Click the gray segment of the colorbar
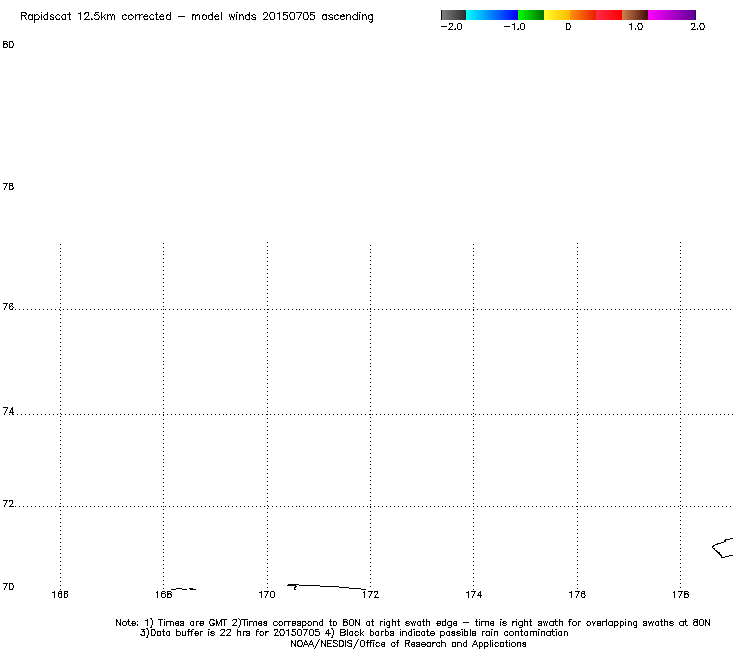The width and height of the screenshot is (740, 650). 454,15
